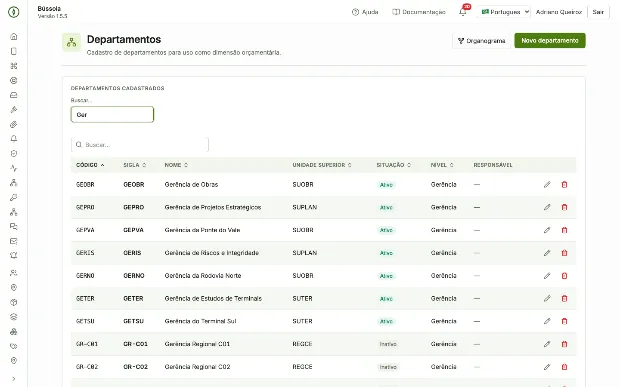Click the trash icon for GR-C01 row
Viewport: 620px width, 387px height.
tap(564, 344)
